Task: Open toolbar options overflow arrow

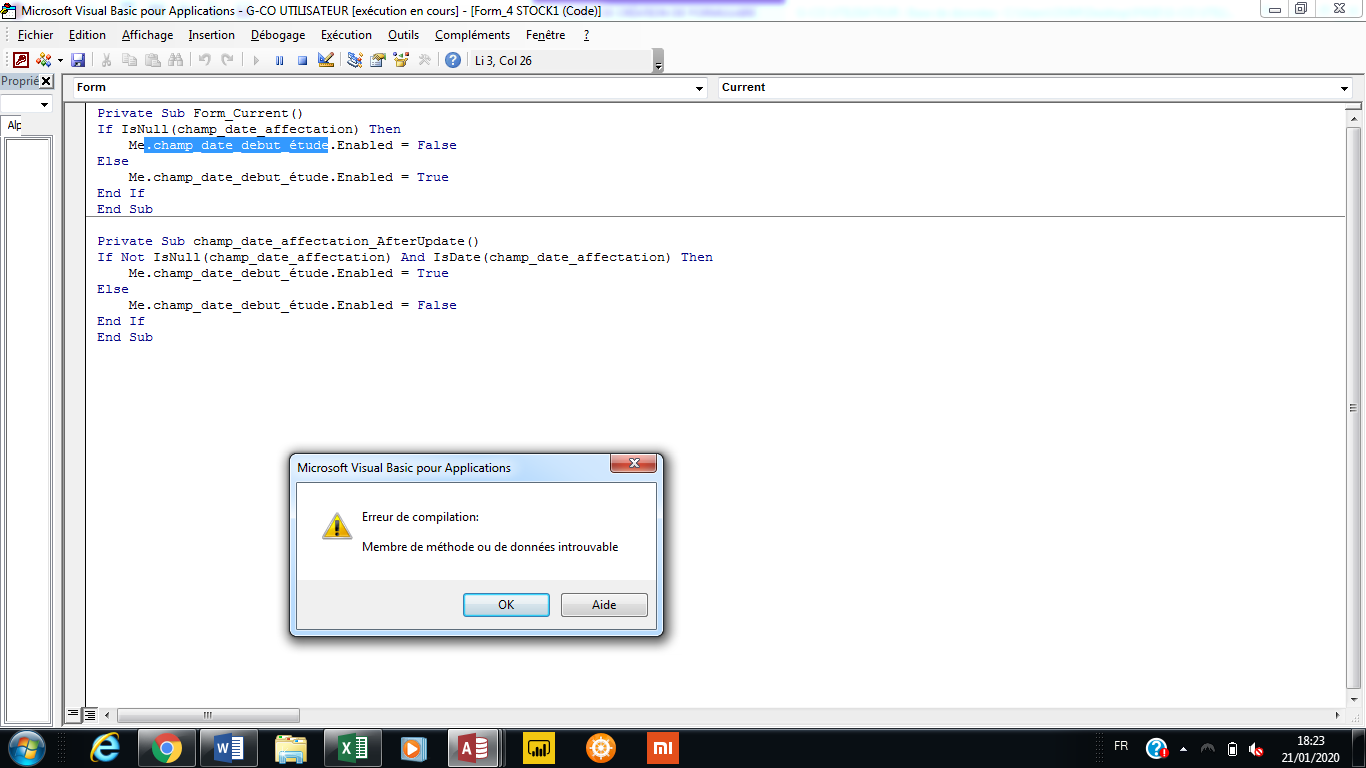Action: [x=658, y=62]
